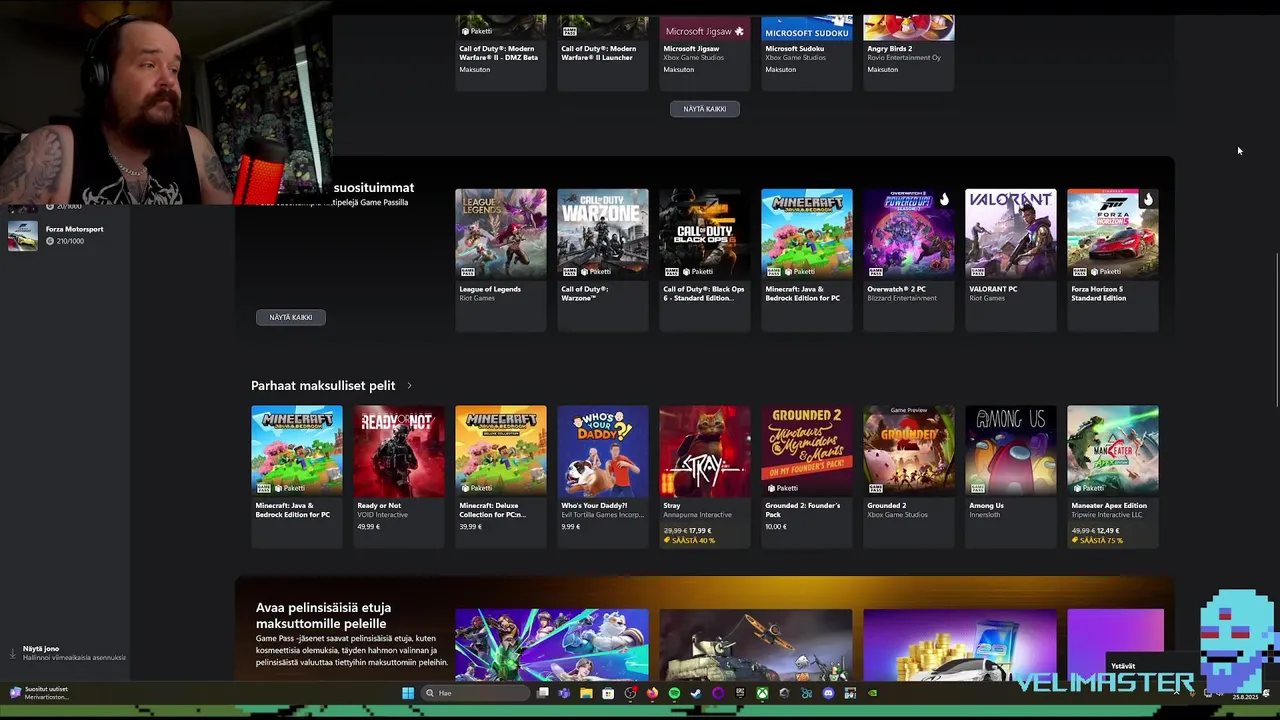Open the Grounded 2 Game Preview tile
This screenshot has height=720, width=1280.
[x=909, y=476]
